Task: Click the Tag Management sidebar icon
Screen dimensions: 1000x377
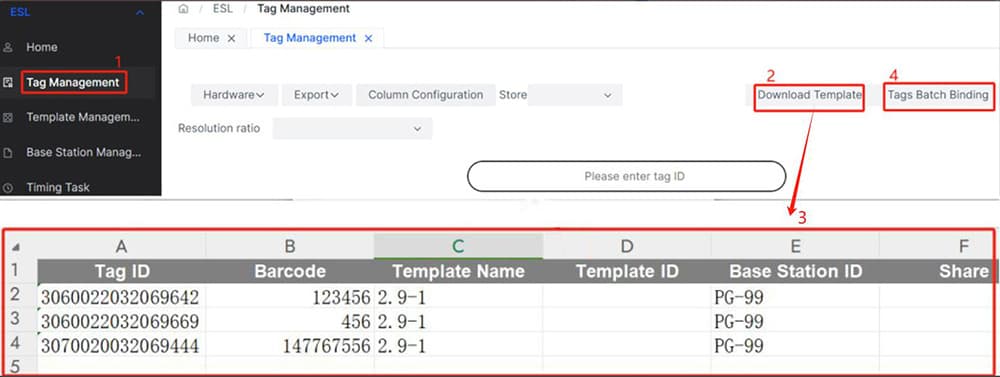Action: pyautogui.click(x=8, y=82)
